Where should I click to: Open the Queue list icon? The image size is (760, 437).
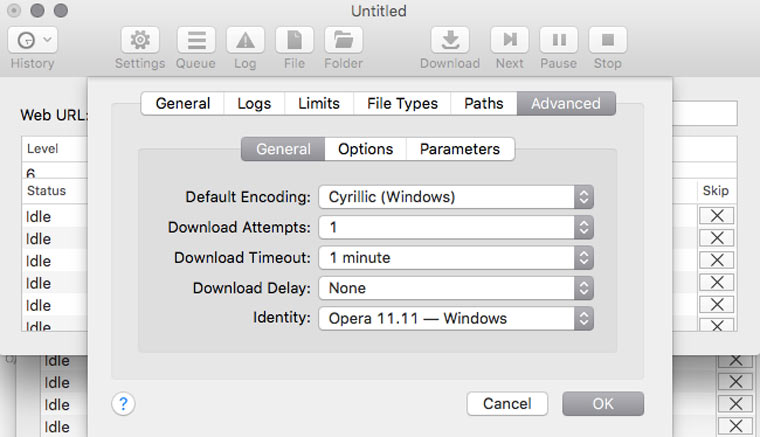coord(196,40)
